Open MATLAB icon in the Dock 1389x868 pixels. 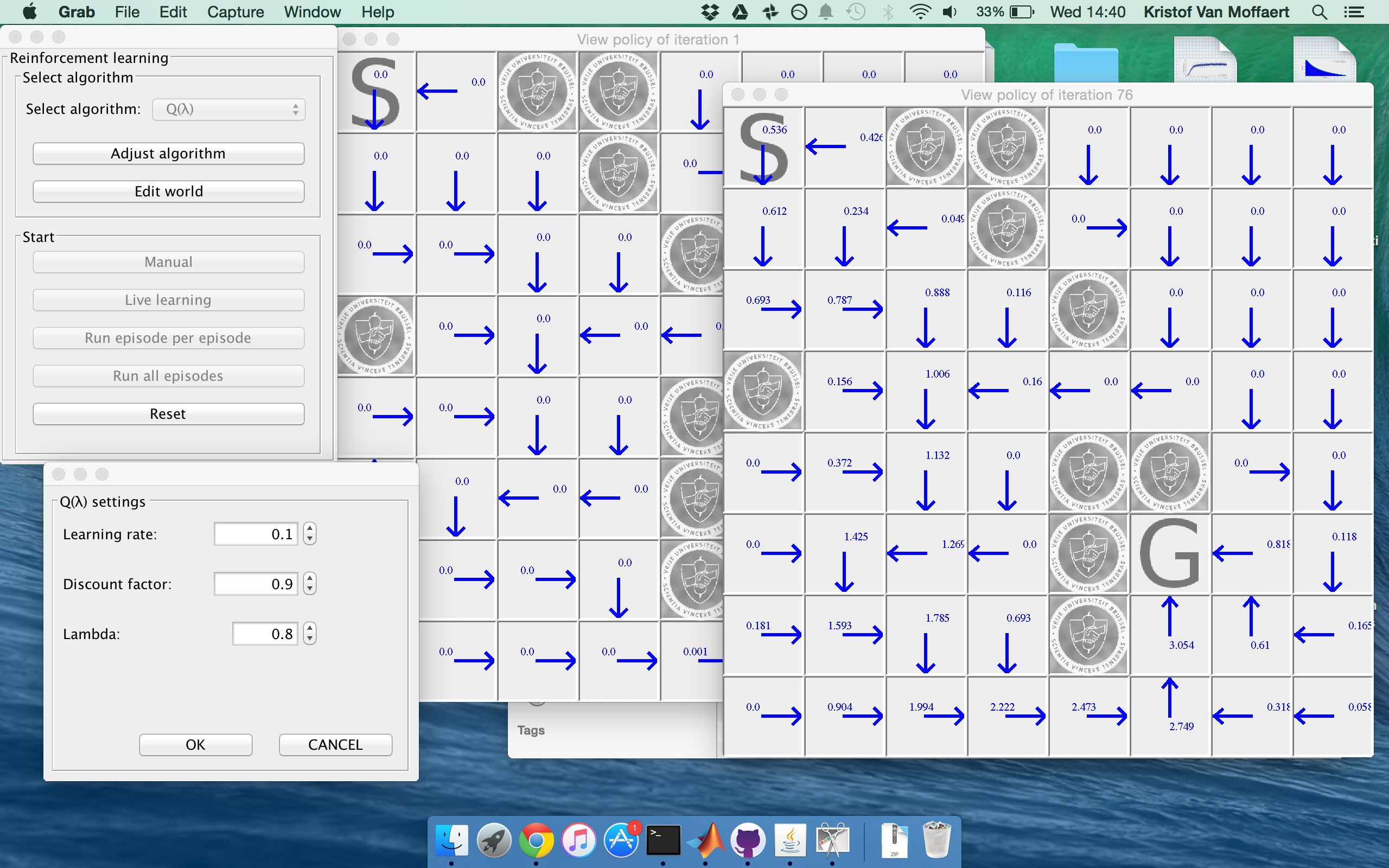(705, 840)
